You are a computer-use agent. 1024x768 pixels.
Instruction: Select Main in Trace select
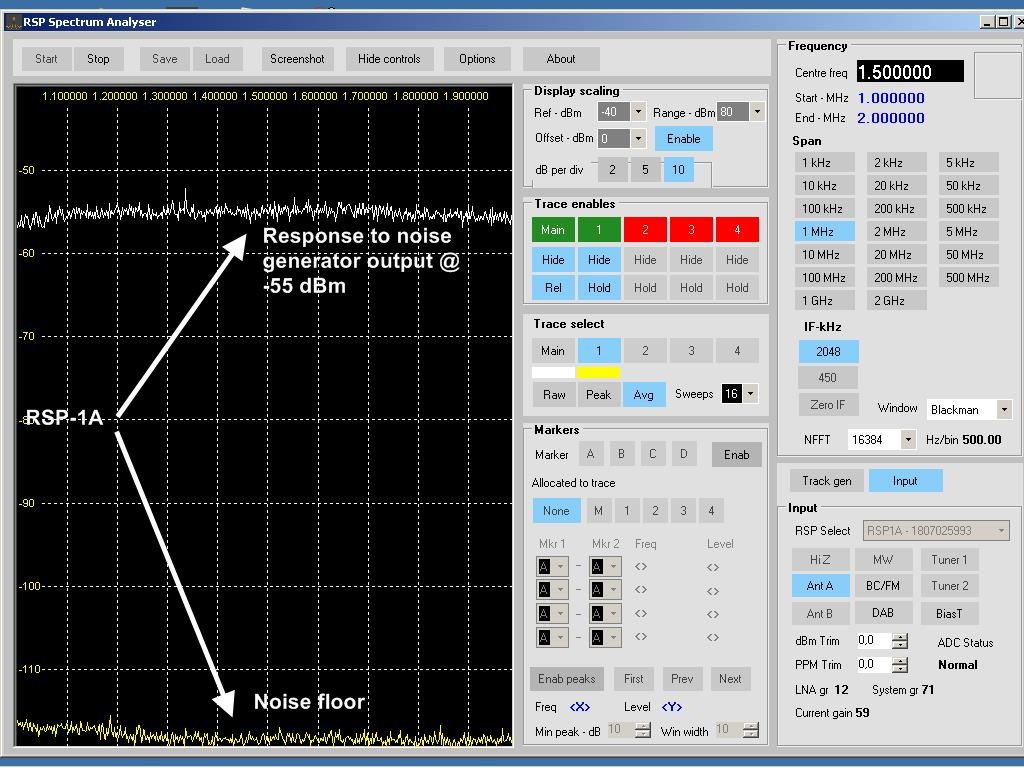(552, 351)
